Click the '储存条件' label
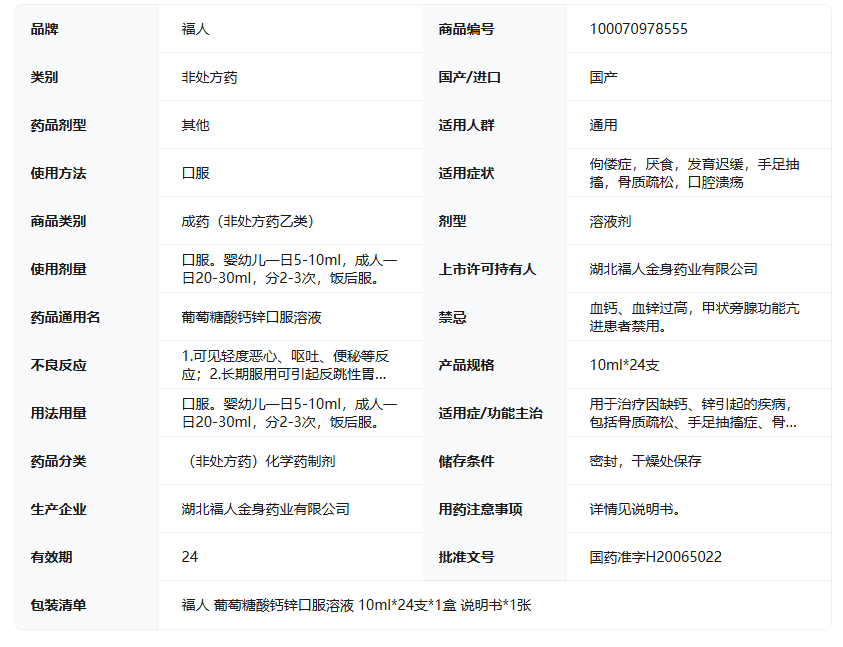Image resolution: width=843 pixels, height=647 pixels. coord(466,461)
